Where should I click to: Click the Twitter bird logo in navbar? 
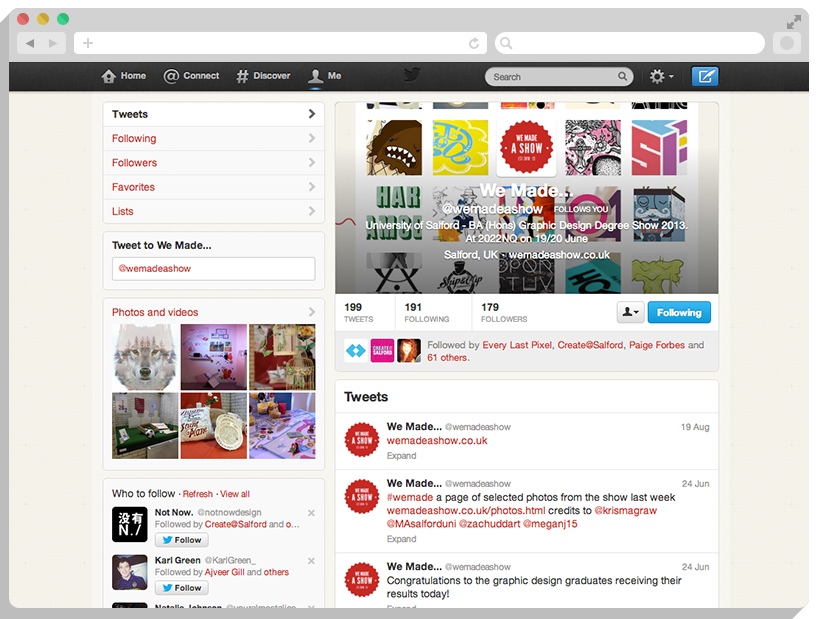[x=411, y=75]
